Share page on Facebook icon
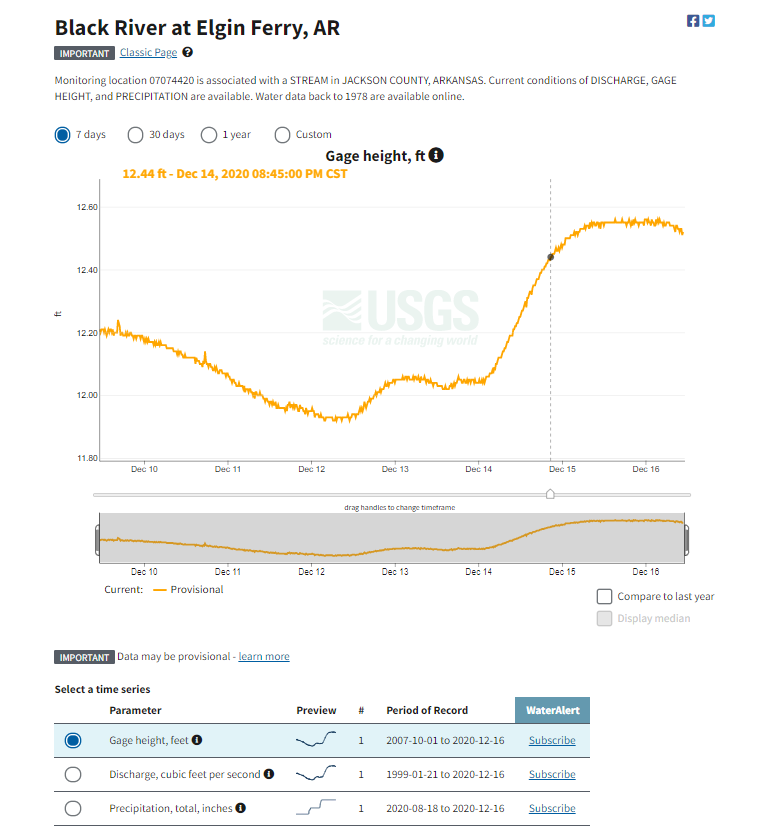The image size is (759, 829). tap(693, 21)
